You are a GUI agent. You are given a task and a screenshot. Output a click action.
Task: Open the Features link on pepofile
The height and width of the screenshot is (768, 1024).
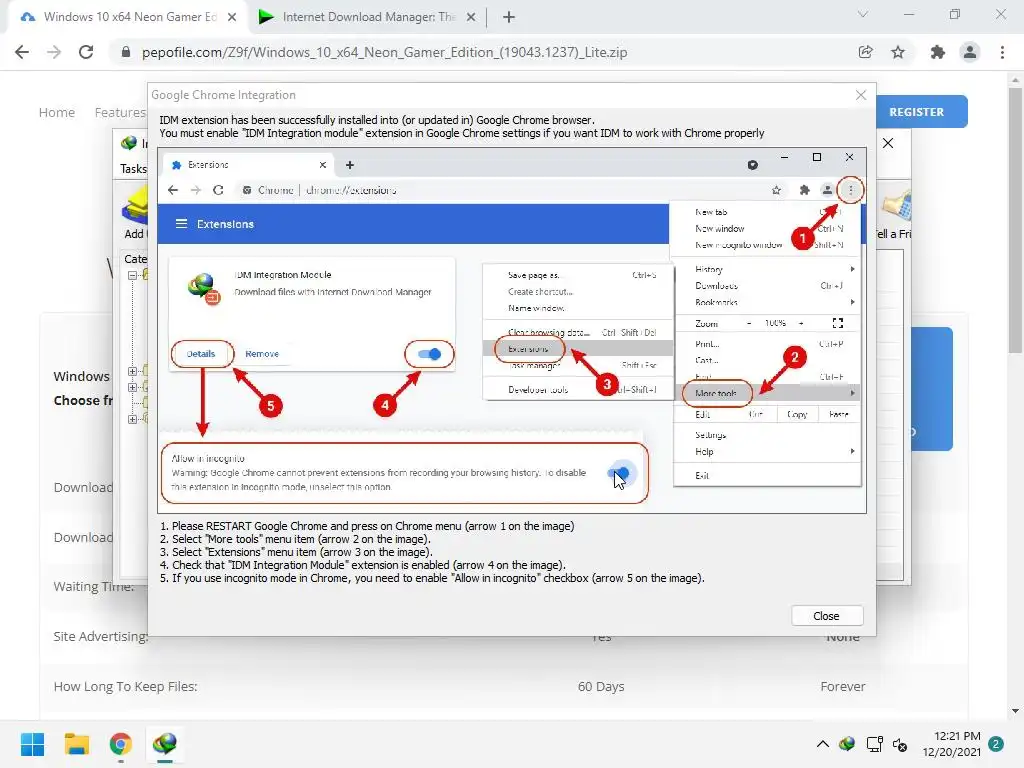point(120,112)
